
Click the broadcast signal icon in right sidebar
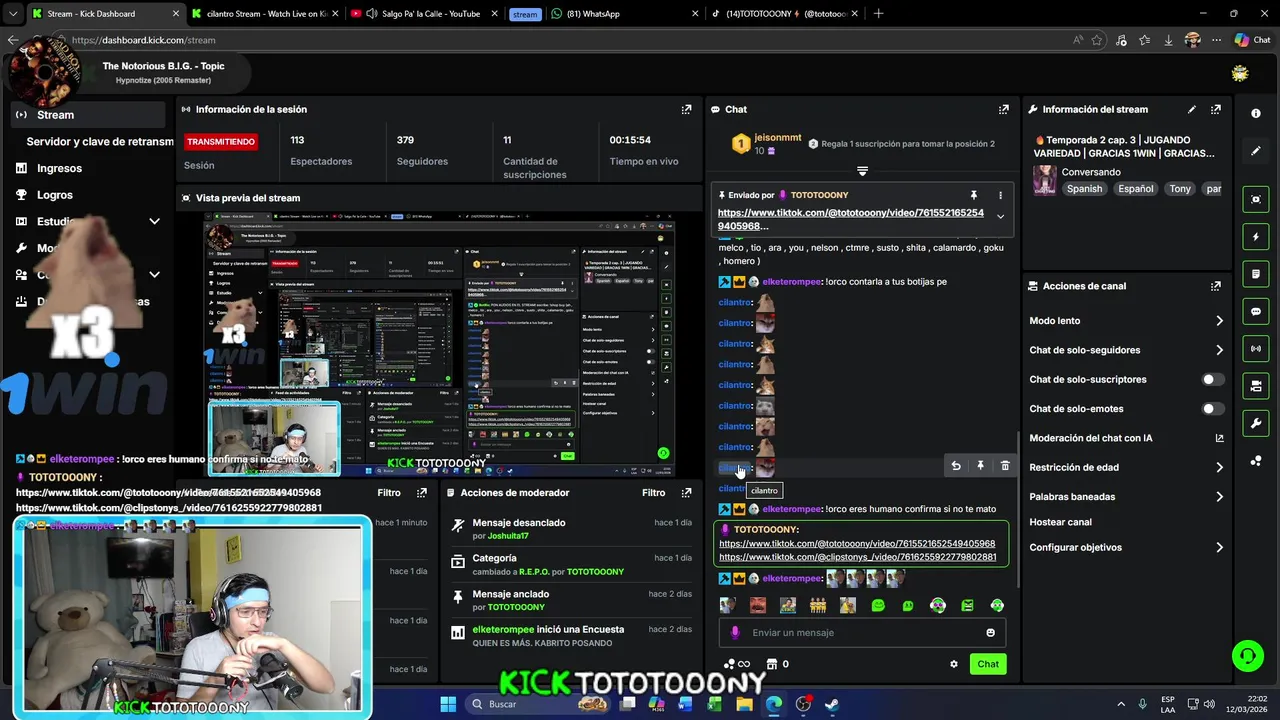click(1256, 349)
